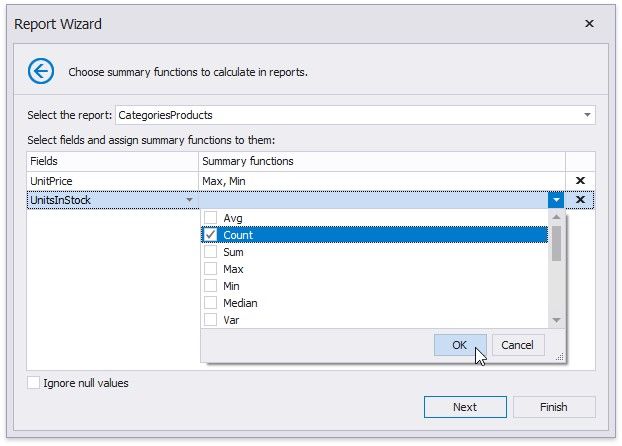The width and height of the screenshot is (622, 446).
Task: Close the Report Wizard dialog
Action: [589, 23]
